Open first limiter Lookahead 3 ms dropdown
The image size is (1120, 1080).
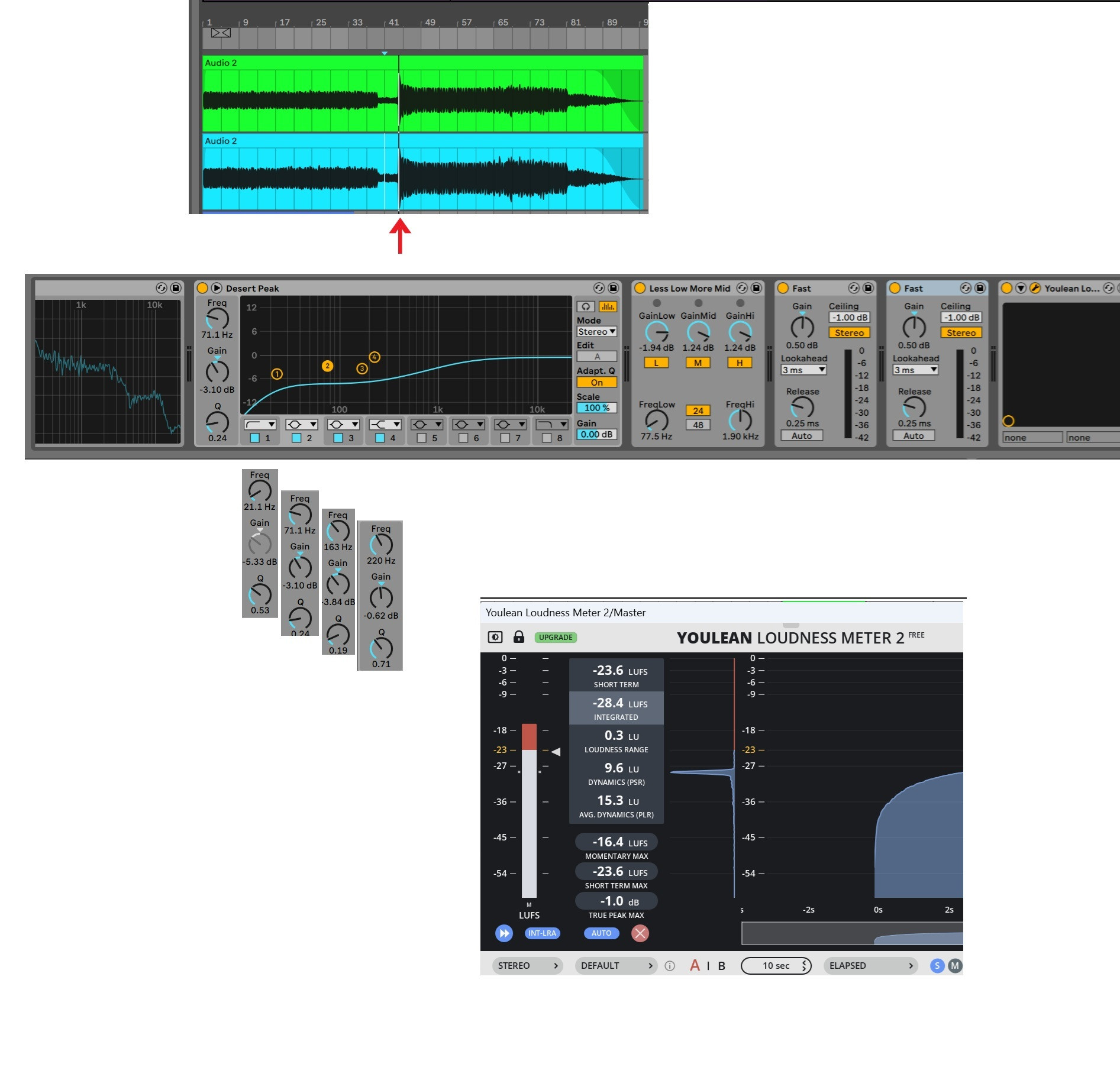pos(803,370)
